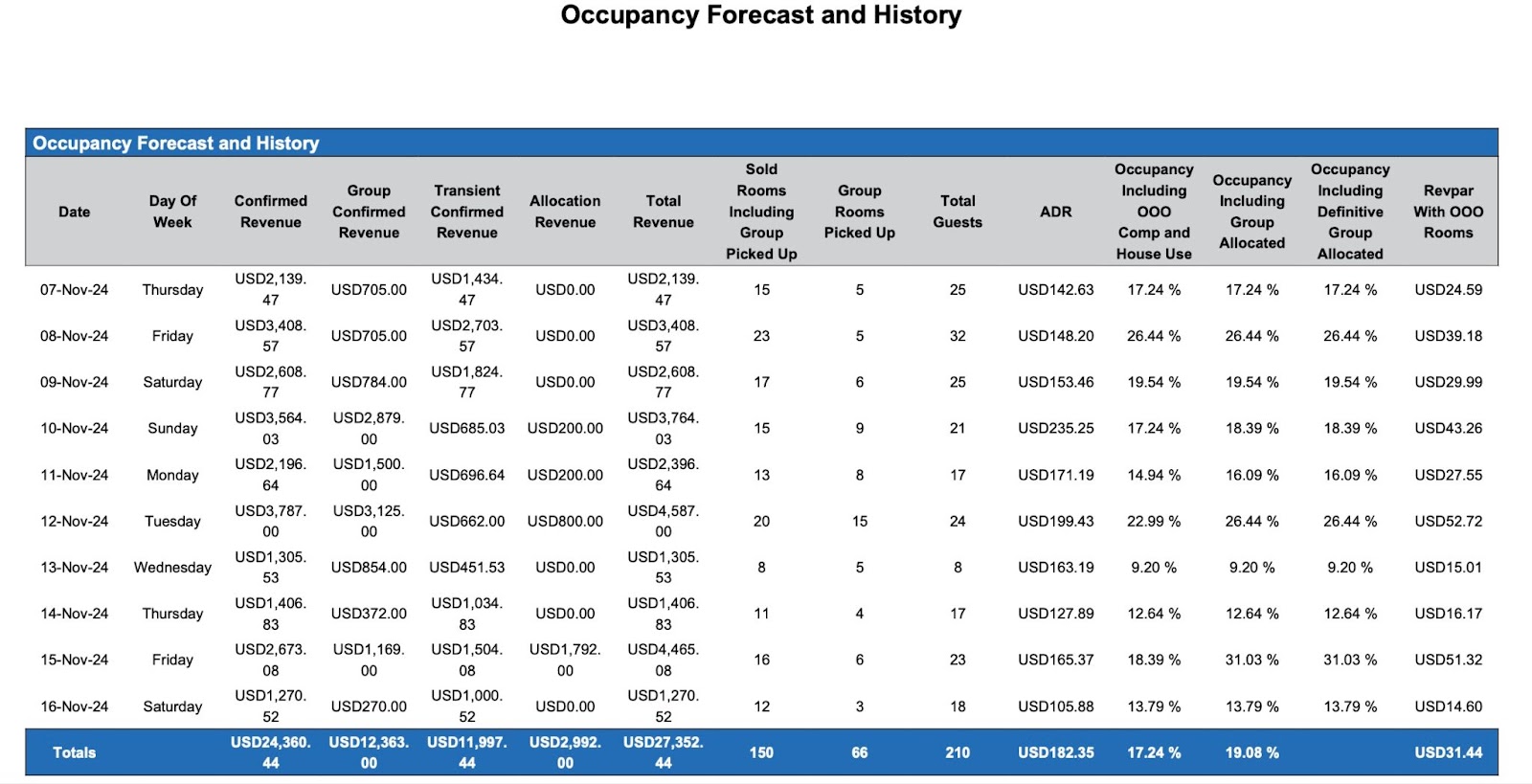Click the Date column header
Viewport: 1532px width, 784px height.
click(x=74, y=212)
